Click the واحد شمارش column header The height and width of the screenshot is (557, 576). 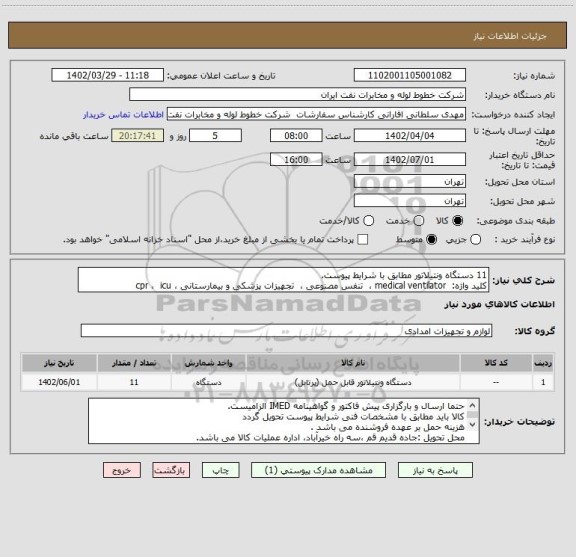click(x=208, y=363)
